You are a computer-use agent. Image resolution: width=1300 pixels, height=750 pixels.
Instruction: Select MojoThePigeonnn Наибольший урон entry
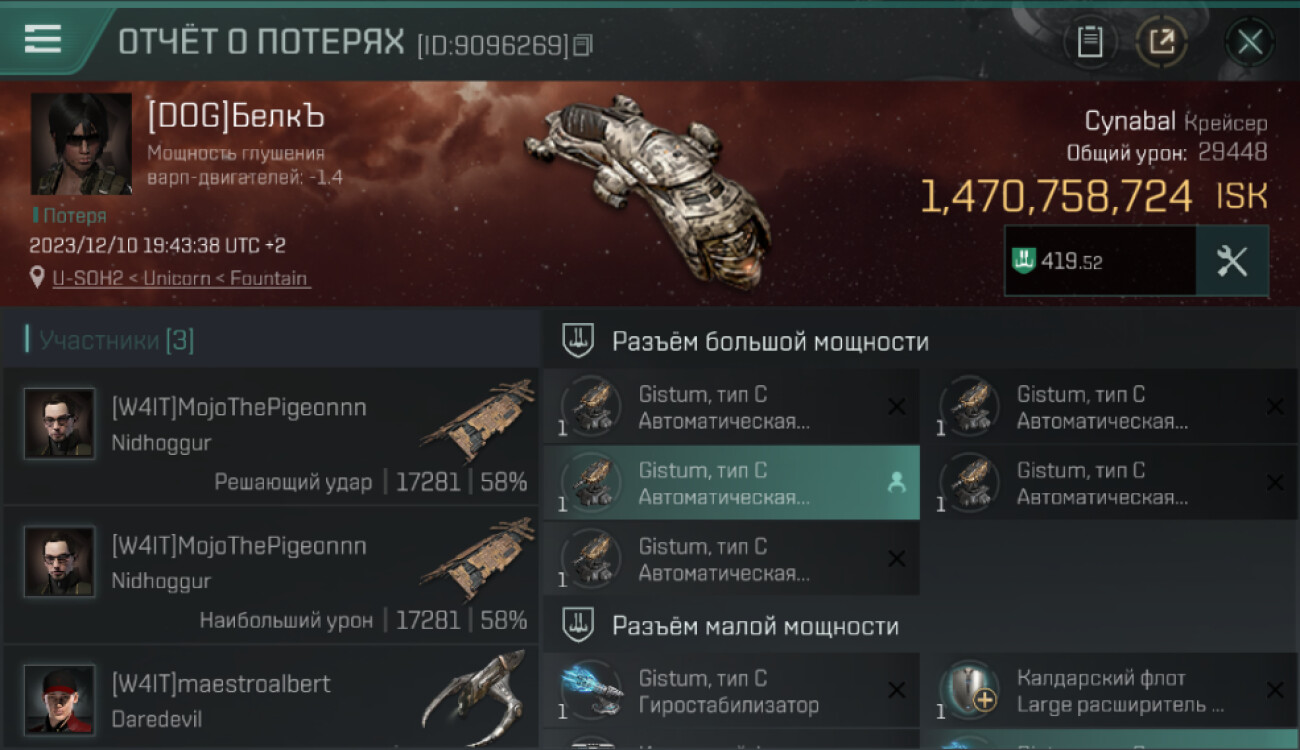coord(270,575)
